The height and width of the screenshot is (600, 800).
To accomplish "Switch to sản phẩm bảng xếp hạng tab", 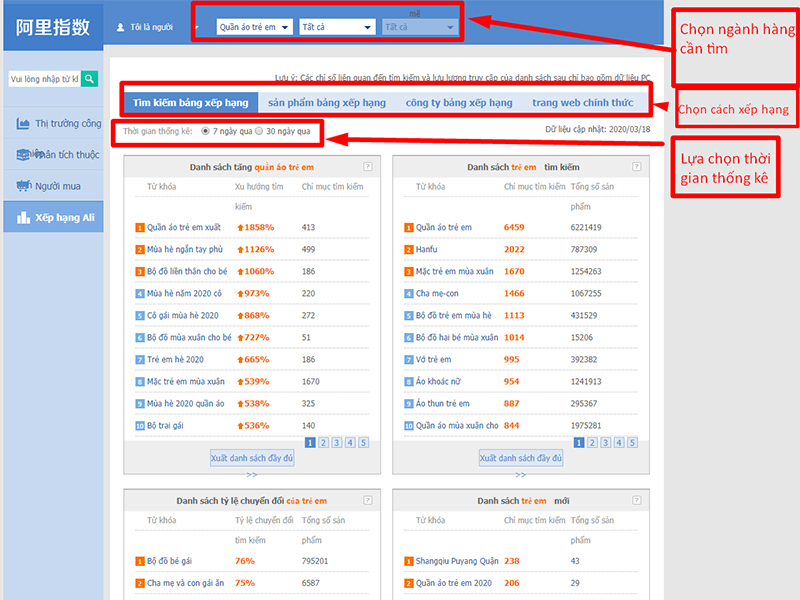I will point(327,103).
